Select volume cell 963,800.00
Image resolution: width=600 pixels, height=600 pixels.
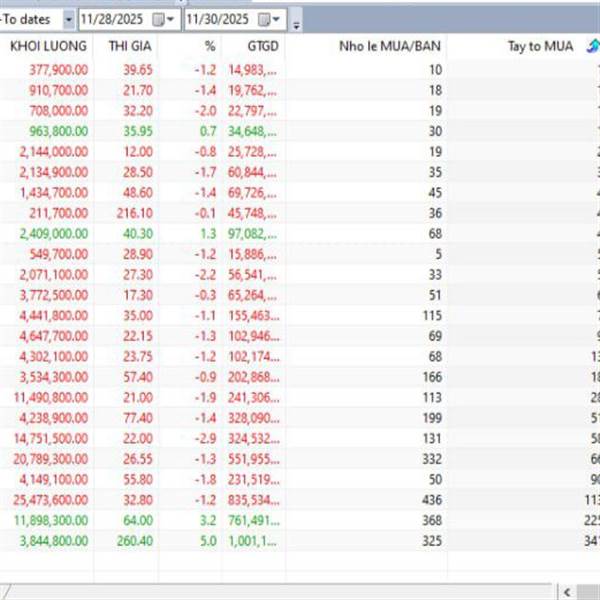[x=59, y=131]
